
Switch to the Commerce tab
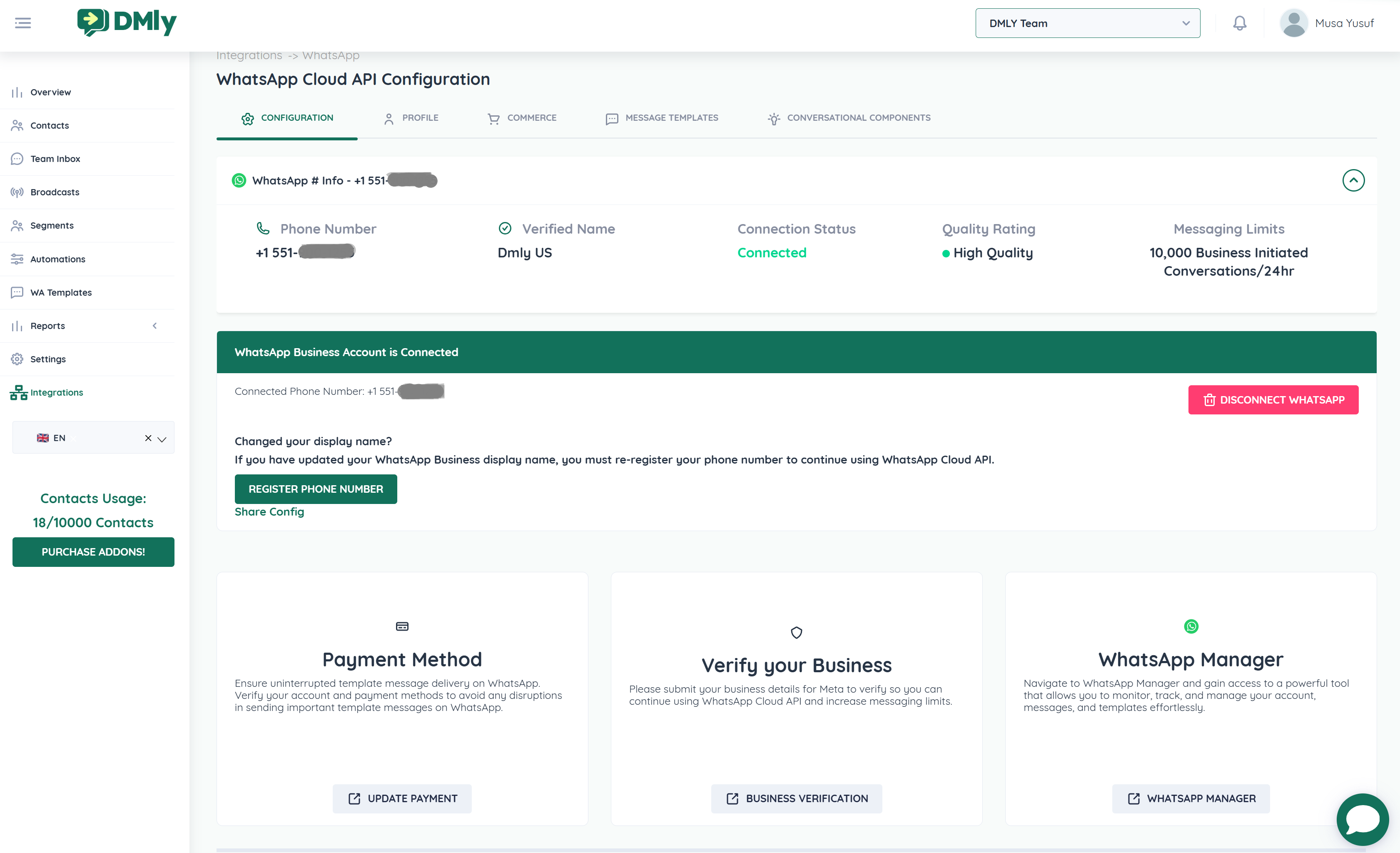[522, 118]
